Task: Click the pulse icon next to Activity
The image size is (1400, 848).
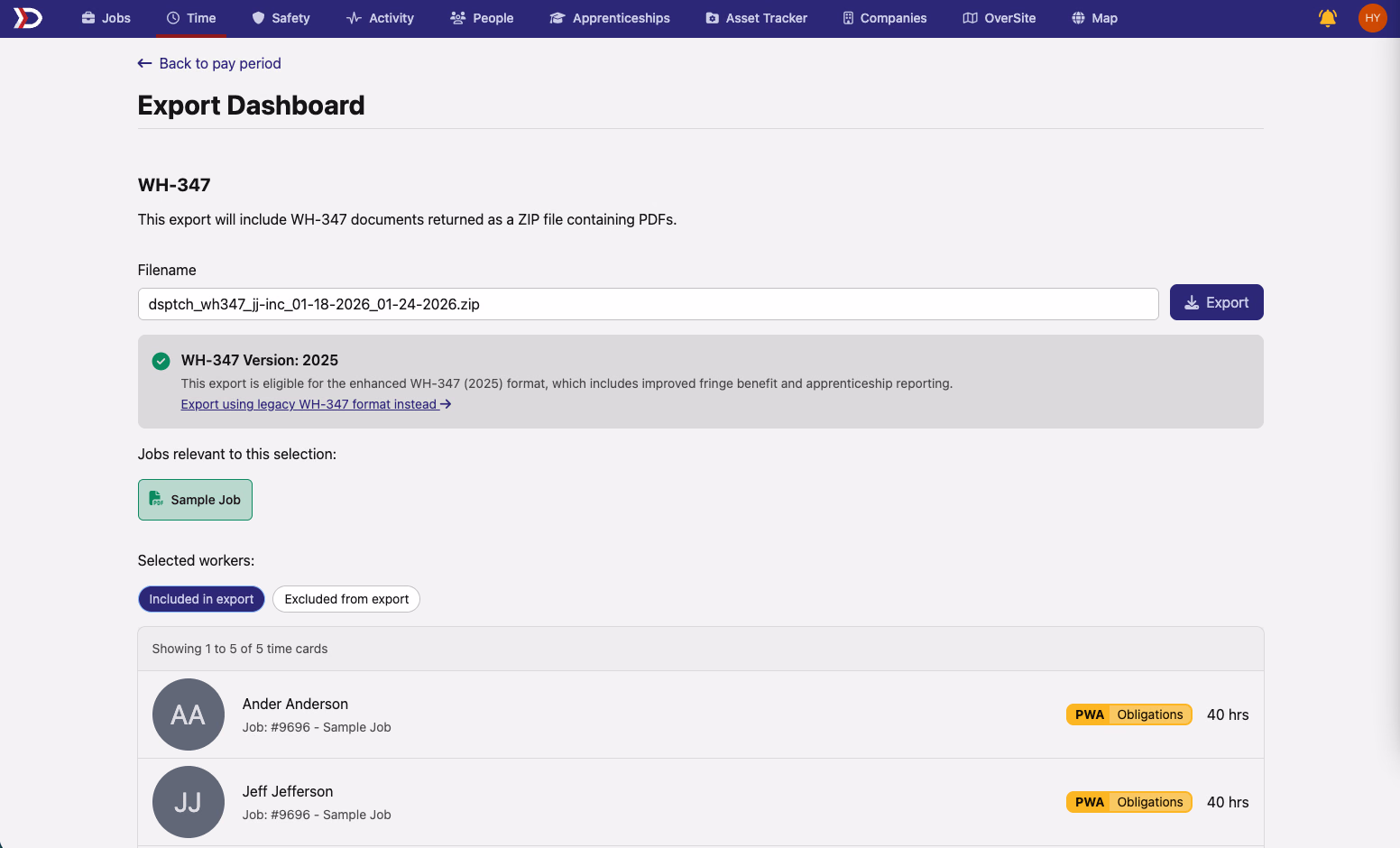Action: point(355,18)
